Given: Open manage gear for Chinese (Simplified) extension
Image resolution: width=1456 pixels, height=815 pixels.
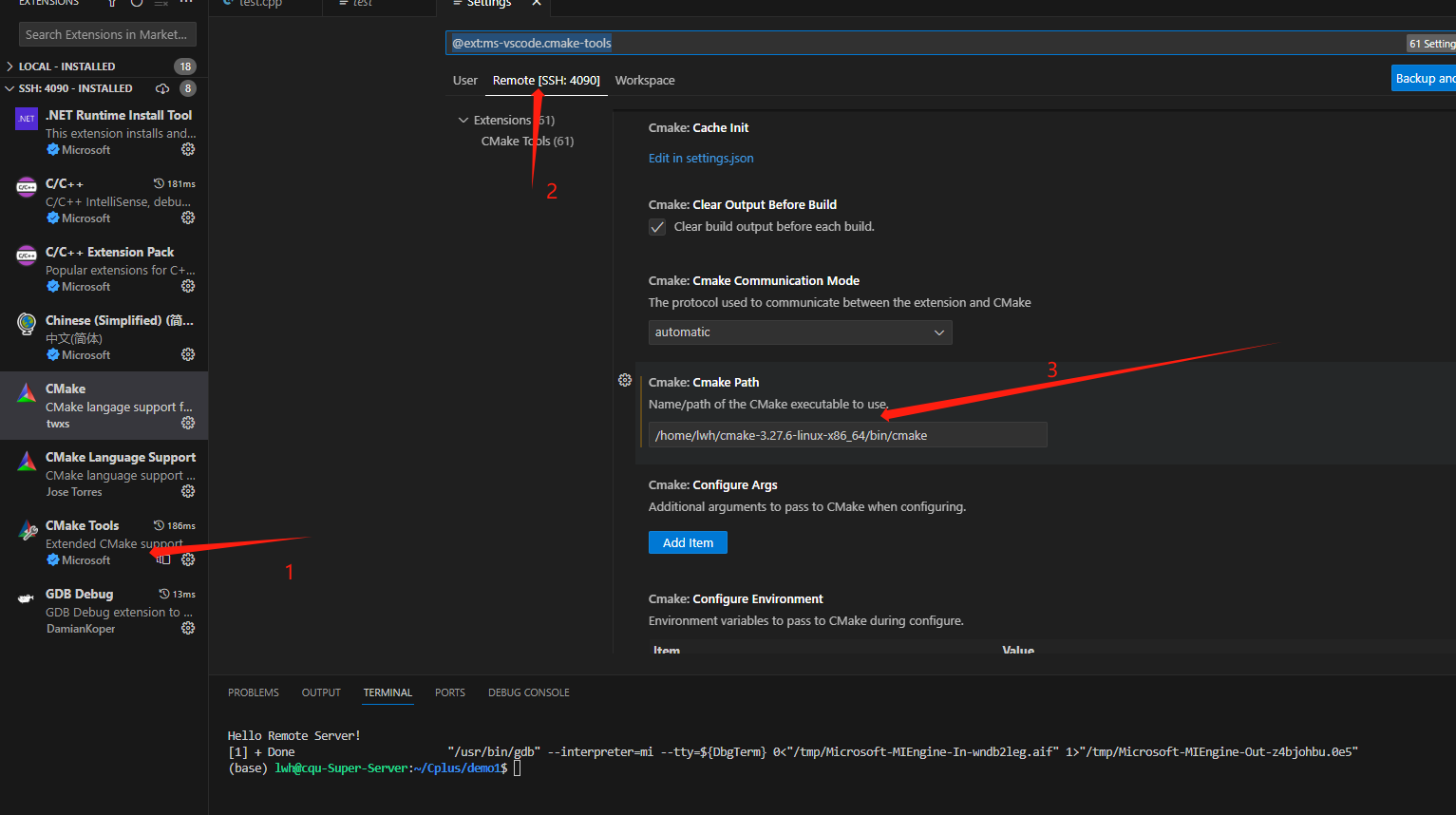Looking at the screenshot, I should 188,354.
